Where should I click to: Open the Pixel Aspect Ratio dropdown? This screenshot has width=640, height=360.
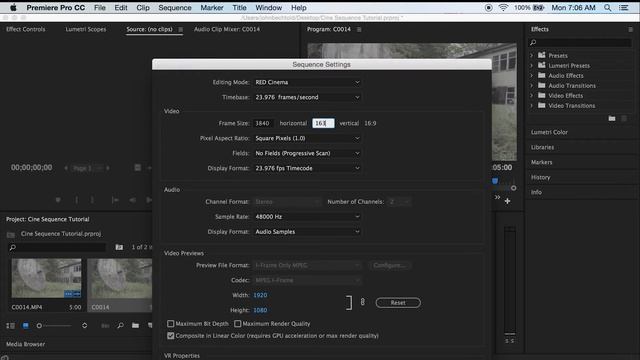[x=307, y=138]
